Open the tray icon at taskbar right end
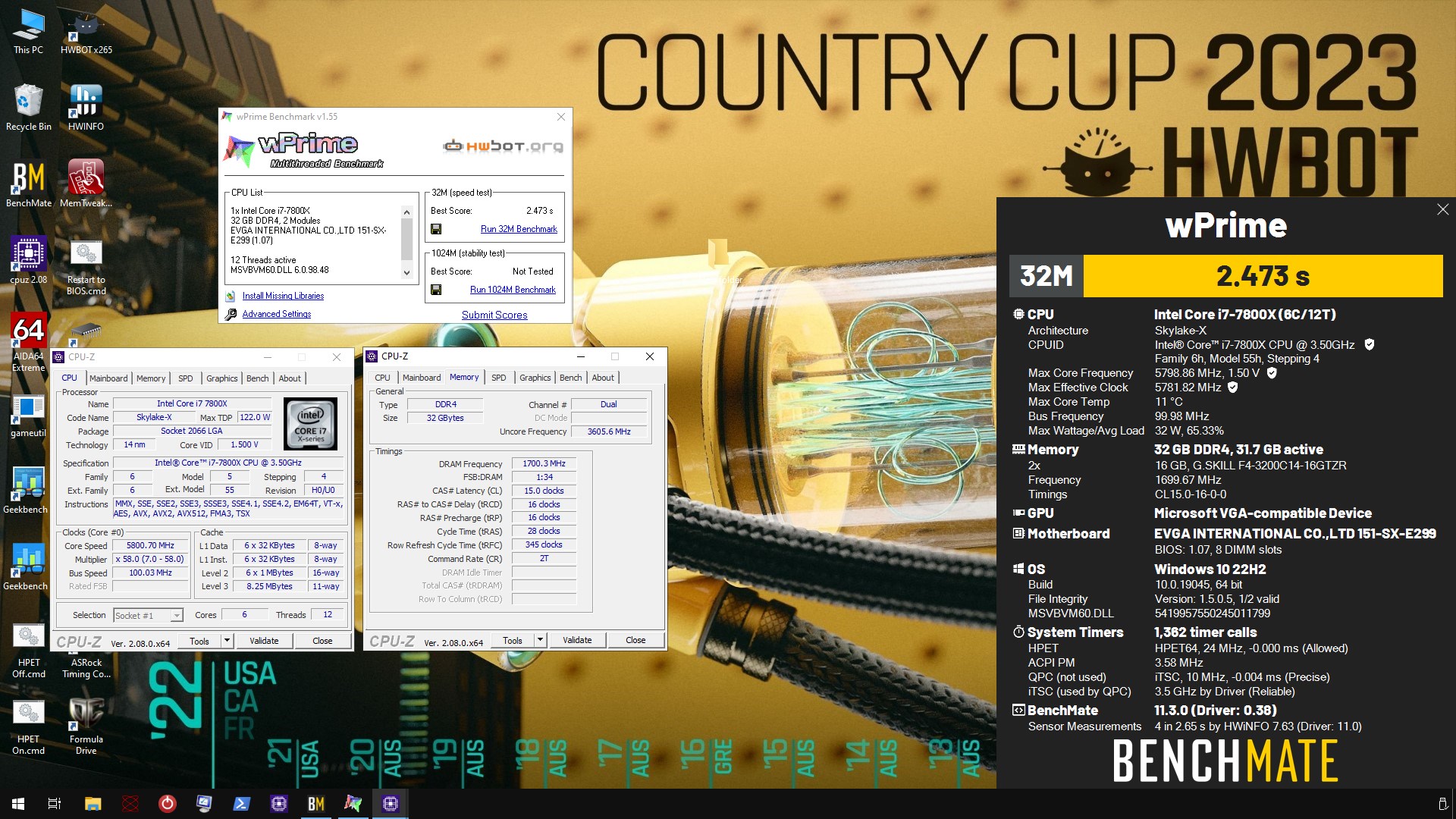The height and width of the screenshot is (819, 1456). [x=1442, y=804]
